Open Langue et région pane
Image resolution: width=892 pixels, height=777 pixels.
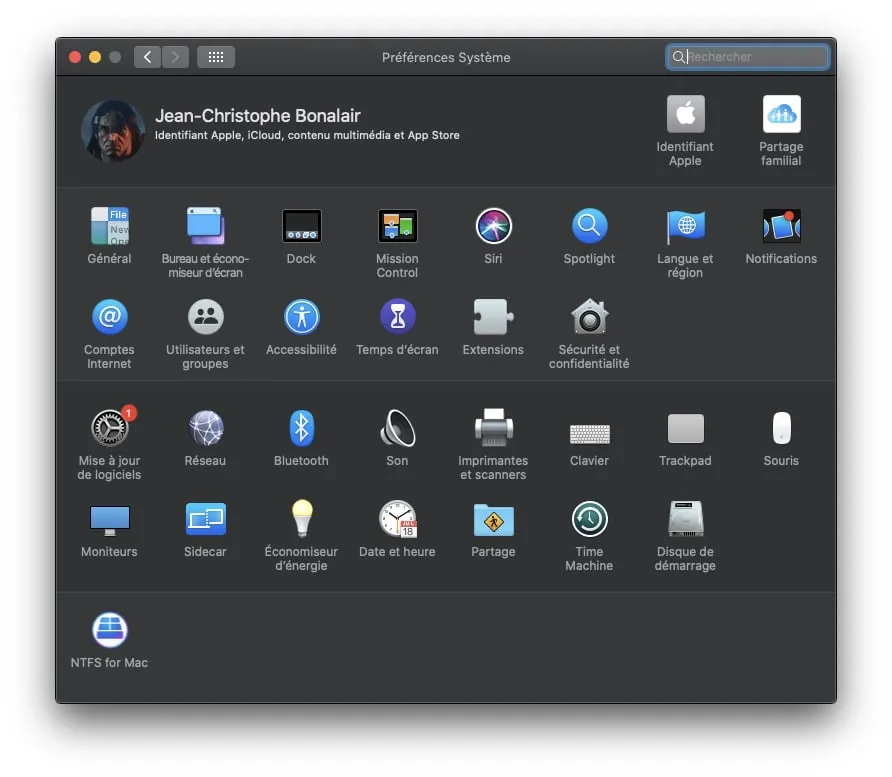(x=685, y=226)
